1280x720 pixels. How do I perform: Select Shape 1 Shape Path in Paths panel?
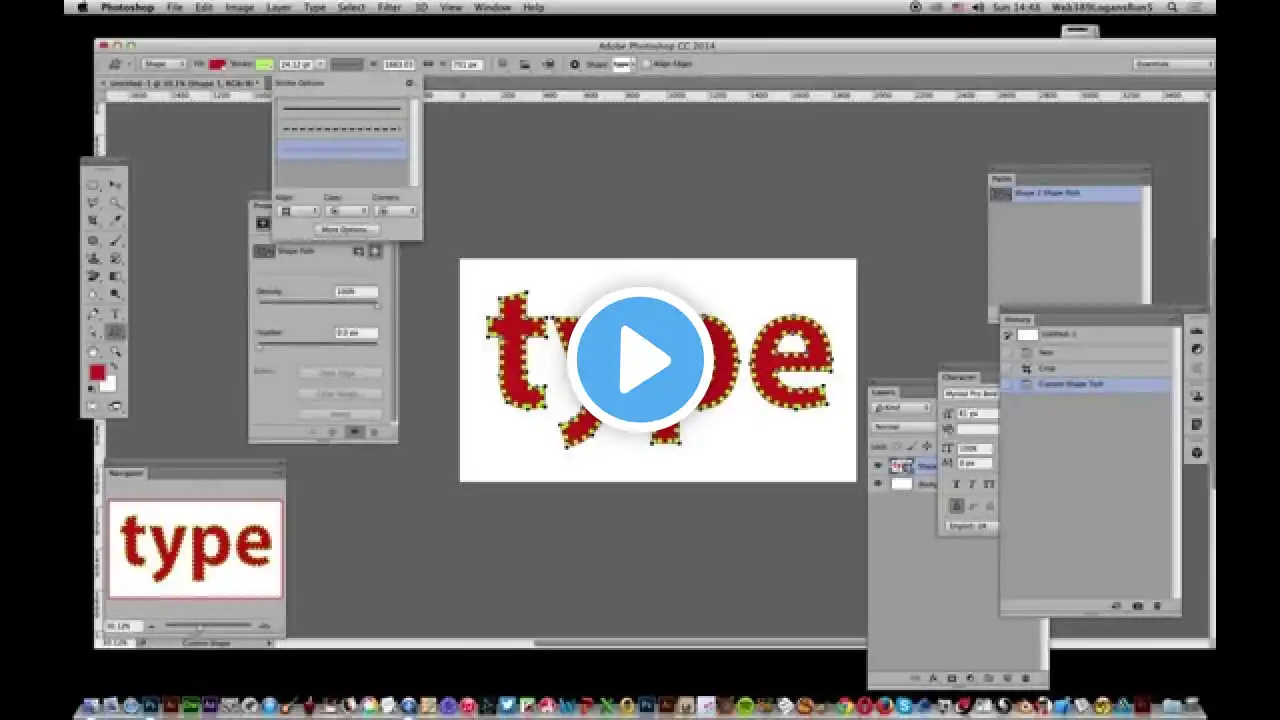click(1066, 194)
